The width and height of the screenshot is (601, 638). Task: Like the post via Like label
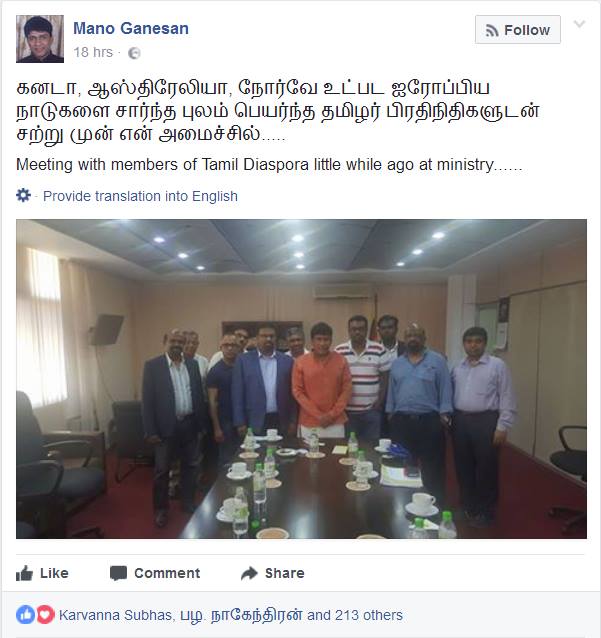[x=54, y=573]
